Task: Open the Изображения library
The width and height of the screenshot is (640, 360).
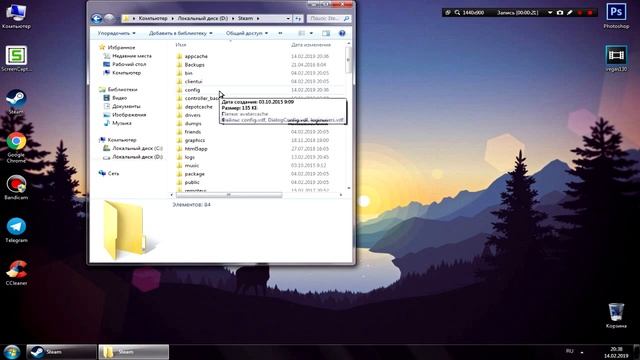Action: click(x=129, y=115)
